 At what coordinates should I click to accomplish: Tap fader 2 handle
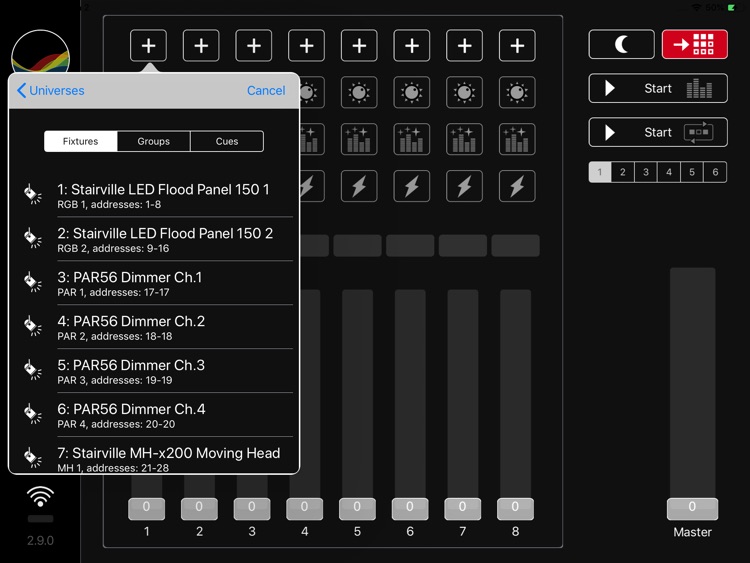coord(199,508)
